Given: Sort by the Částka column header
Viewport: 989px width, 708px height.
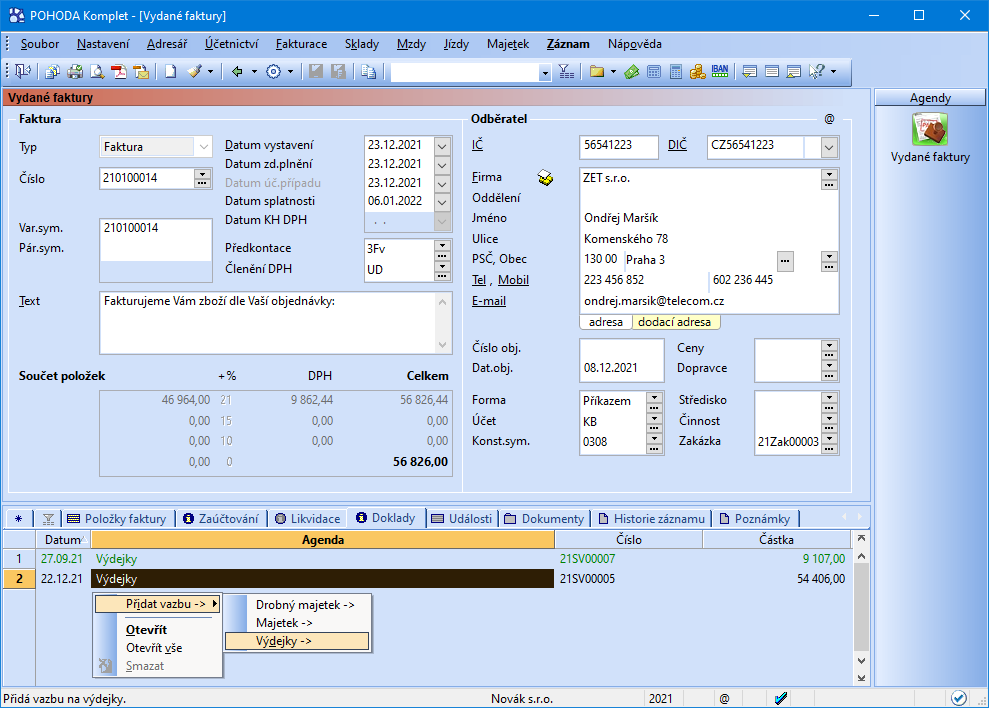Looking at the screenshot, I should (776, 540).
